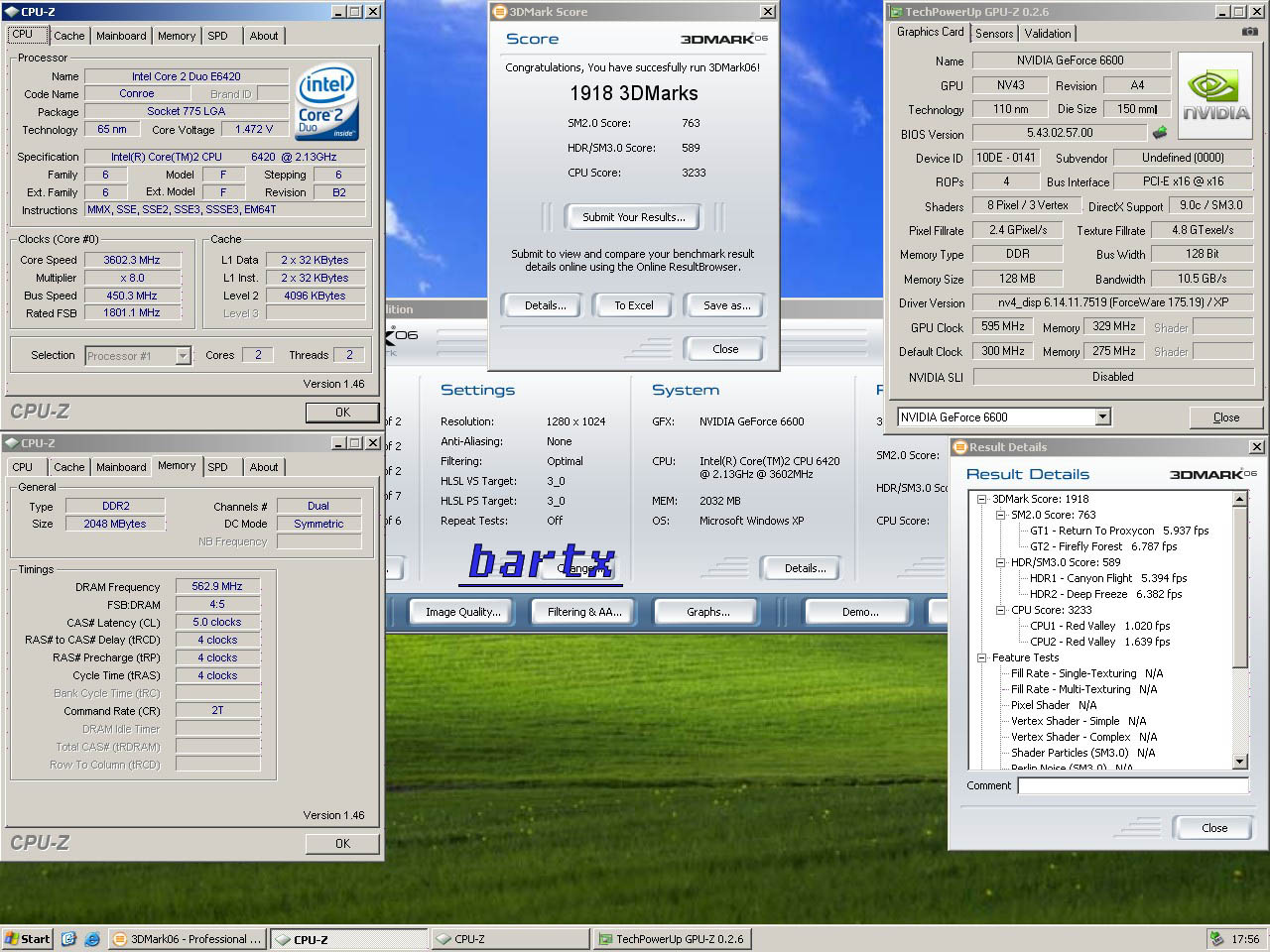Viewport: 1270px width, 952px height.
Task: Launch Internet Explorer from quick launch
Action: click(x=92, y=938)
